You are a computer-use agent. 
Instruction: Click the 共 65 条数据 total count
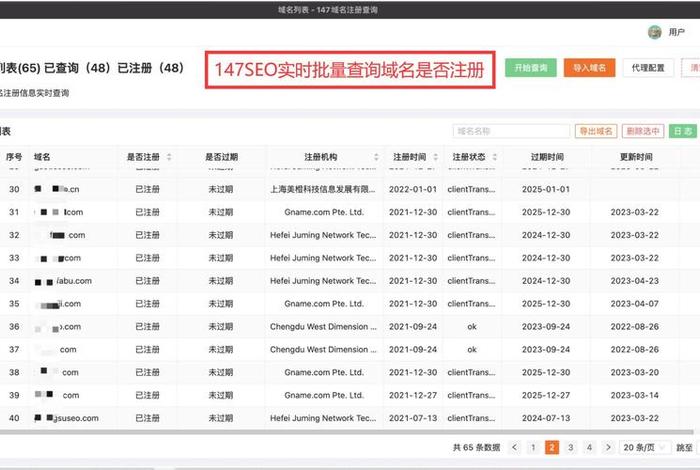[x=476, y=447]
